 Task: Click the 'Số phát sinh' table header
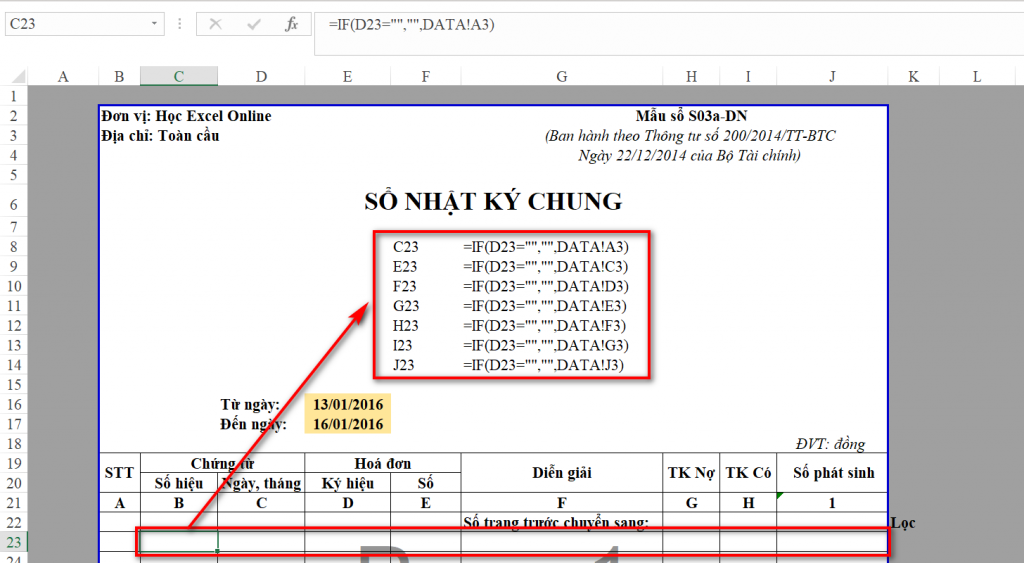833,473
